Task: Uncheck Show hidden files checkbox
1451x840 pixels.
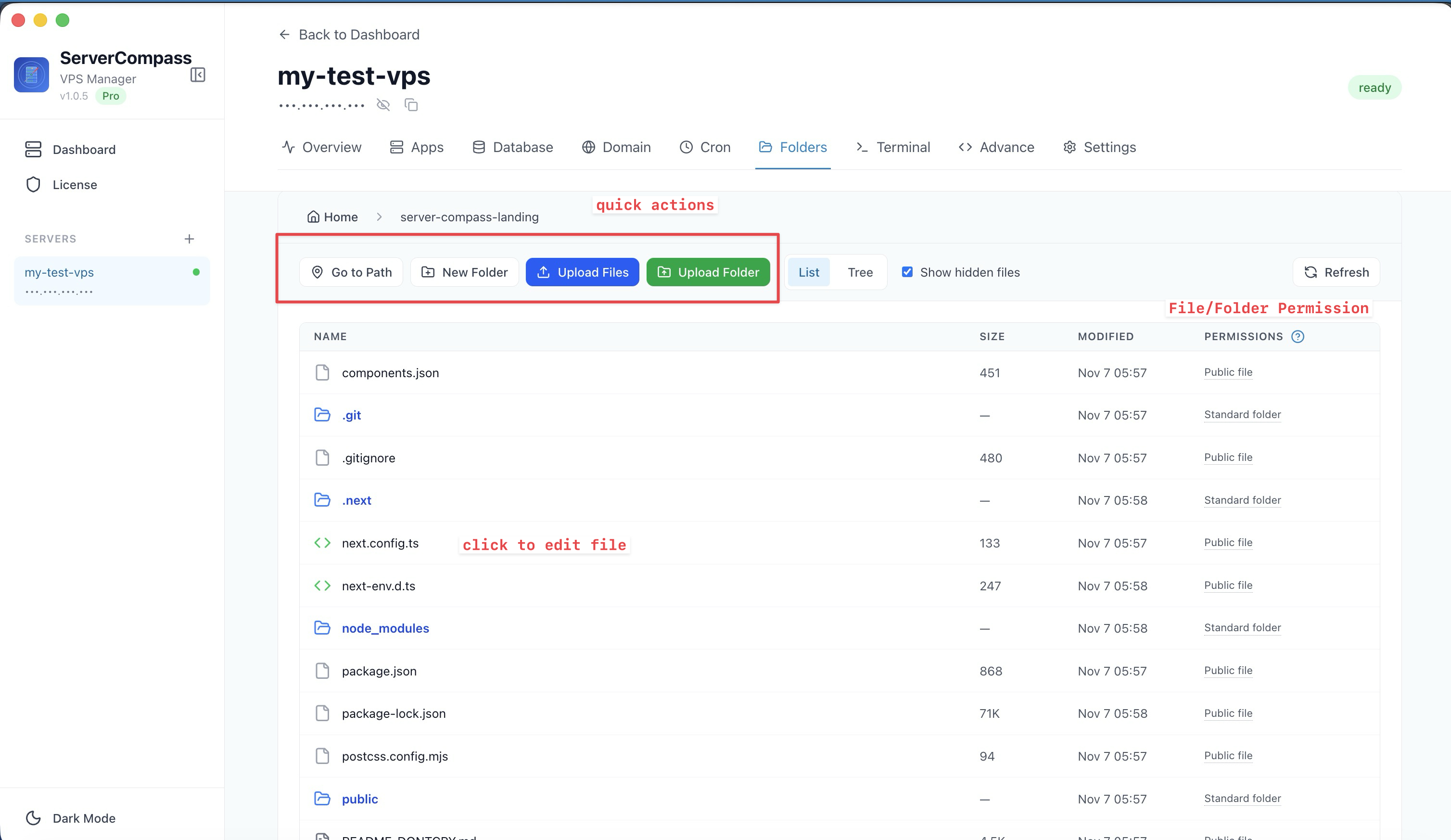Action: coord(907,272)
